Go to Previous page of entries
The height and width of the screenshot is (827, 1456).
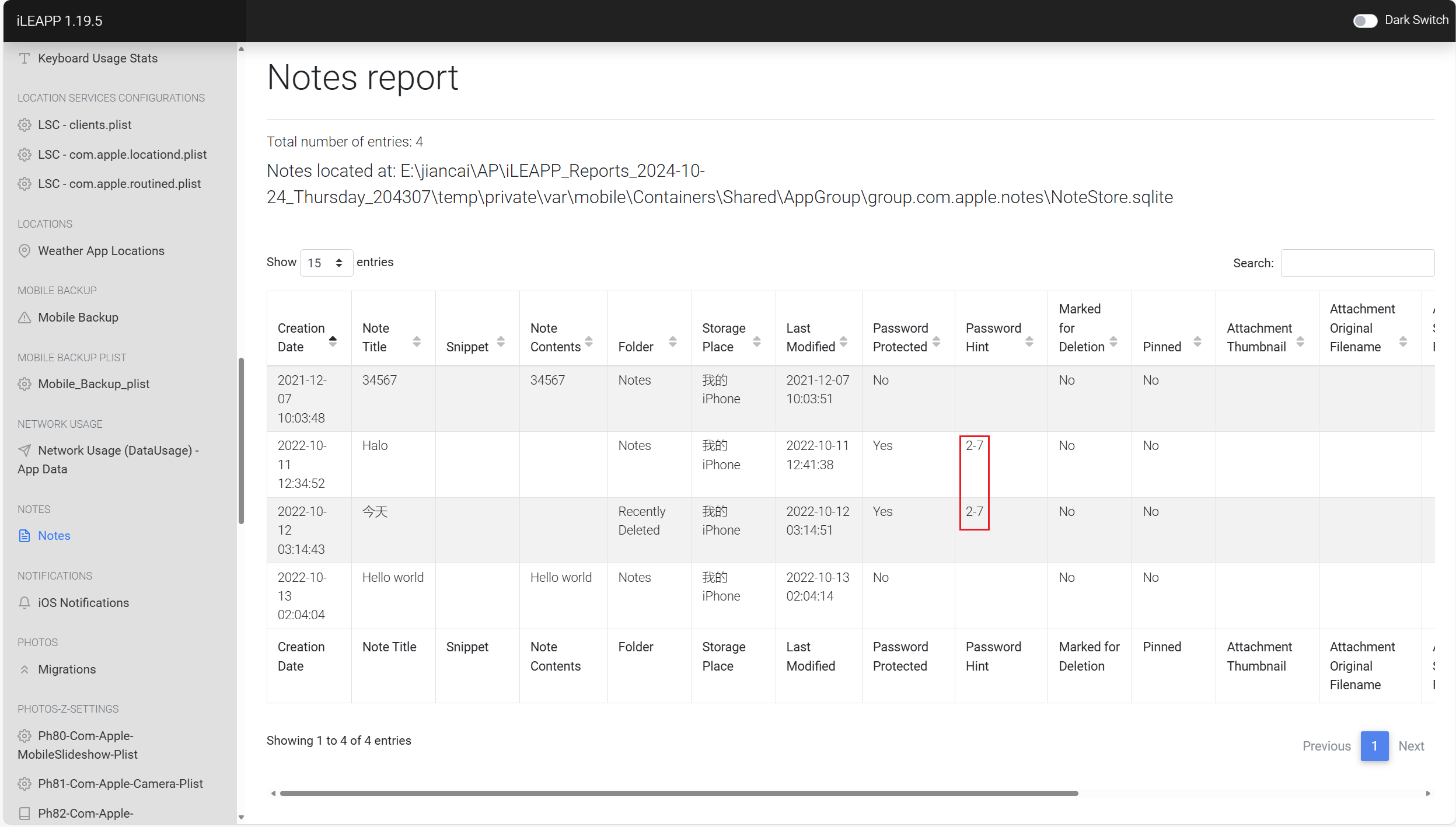[1326, 746]
